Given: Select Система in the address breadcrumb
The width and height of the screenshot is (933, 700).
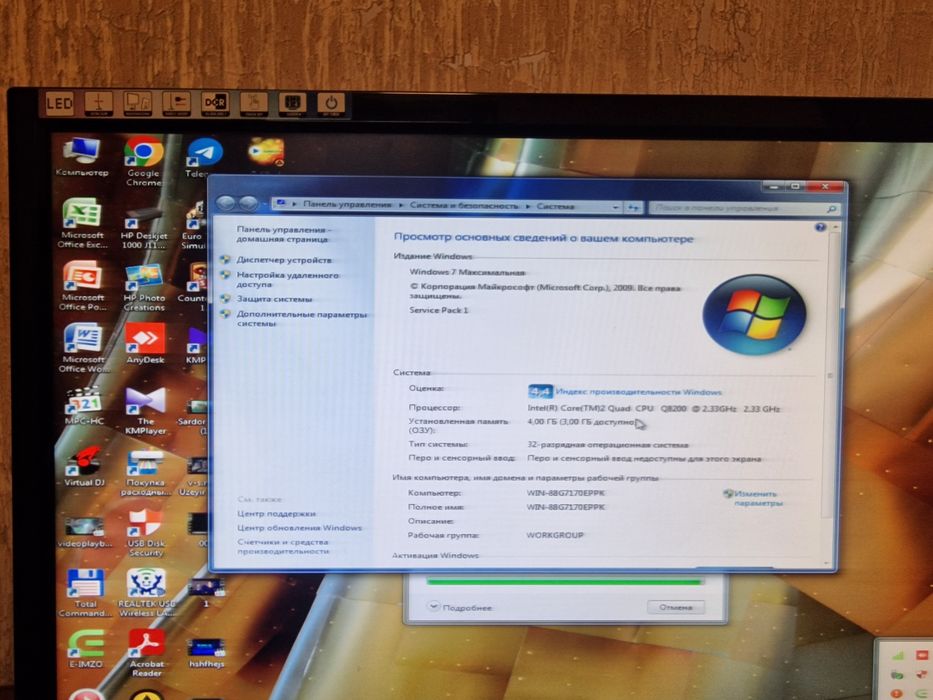Looking at the screenshot, I should [555, 206].
